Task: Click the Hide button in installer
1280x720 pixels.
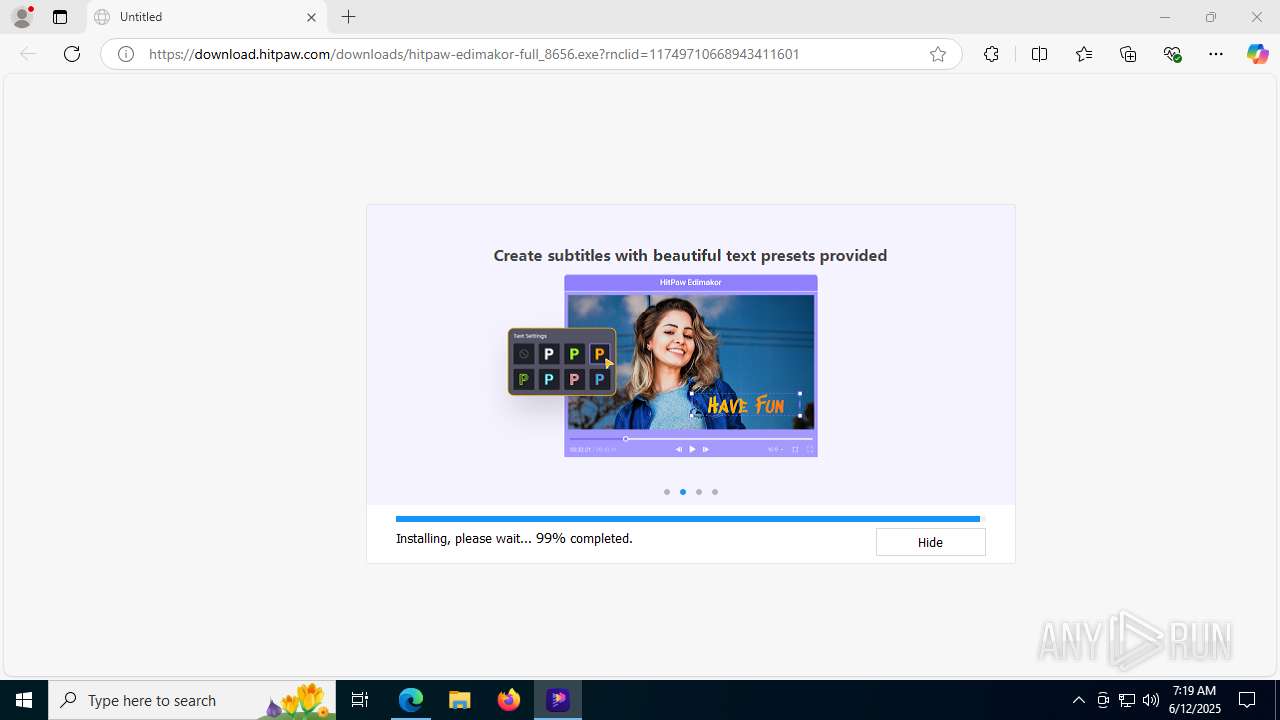Action: click(930, 542)
